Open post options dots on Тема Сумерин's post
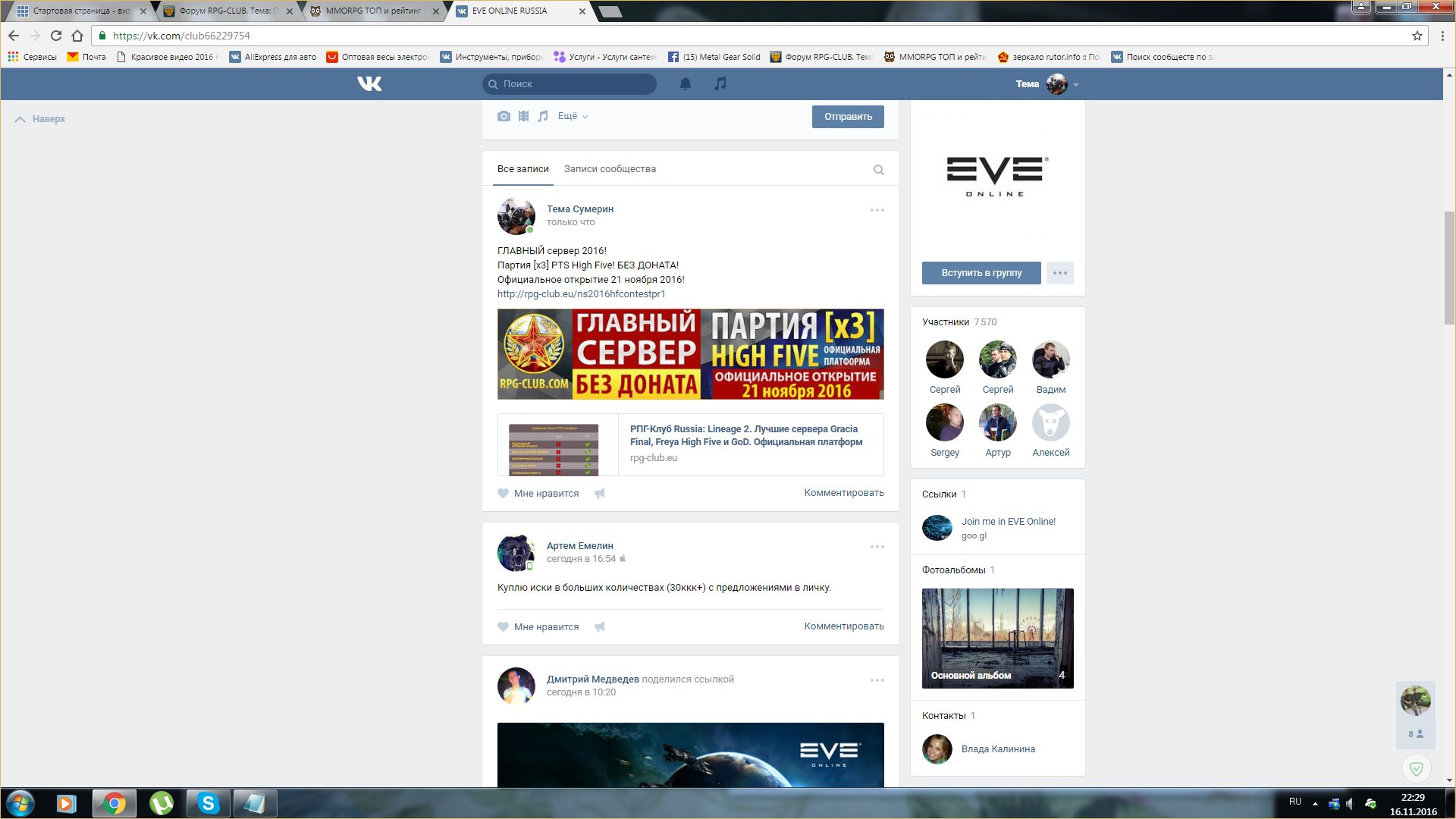1456x819 pixels. point(877,210)
